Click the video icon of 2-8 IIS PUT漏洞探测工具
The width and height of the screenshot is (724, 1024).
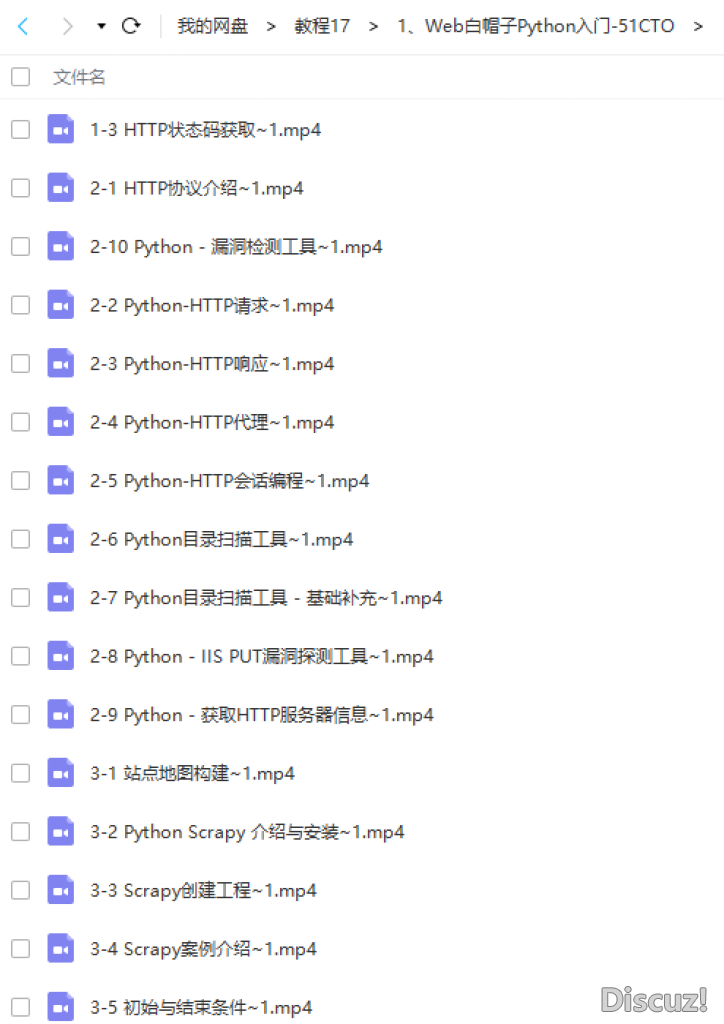[61, 655]
